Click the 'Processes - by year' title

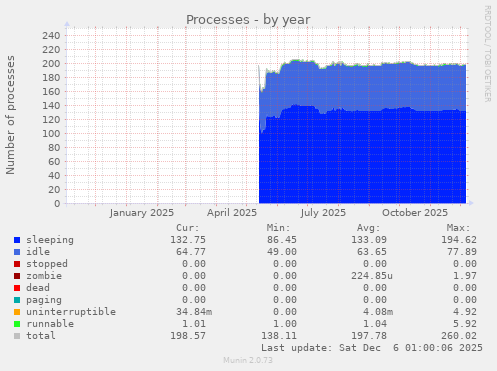[x=248, y=20]
